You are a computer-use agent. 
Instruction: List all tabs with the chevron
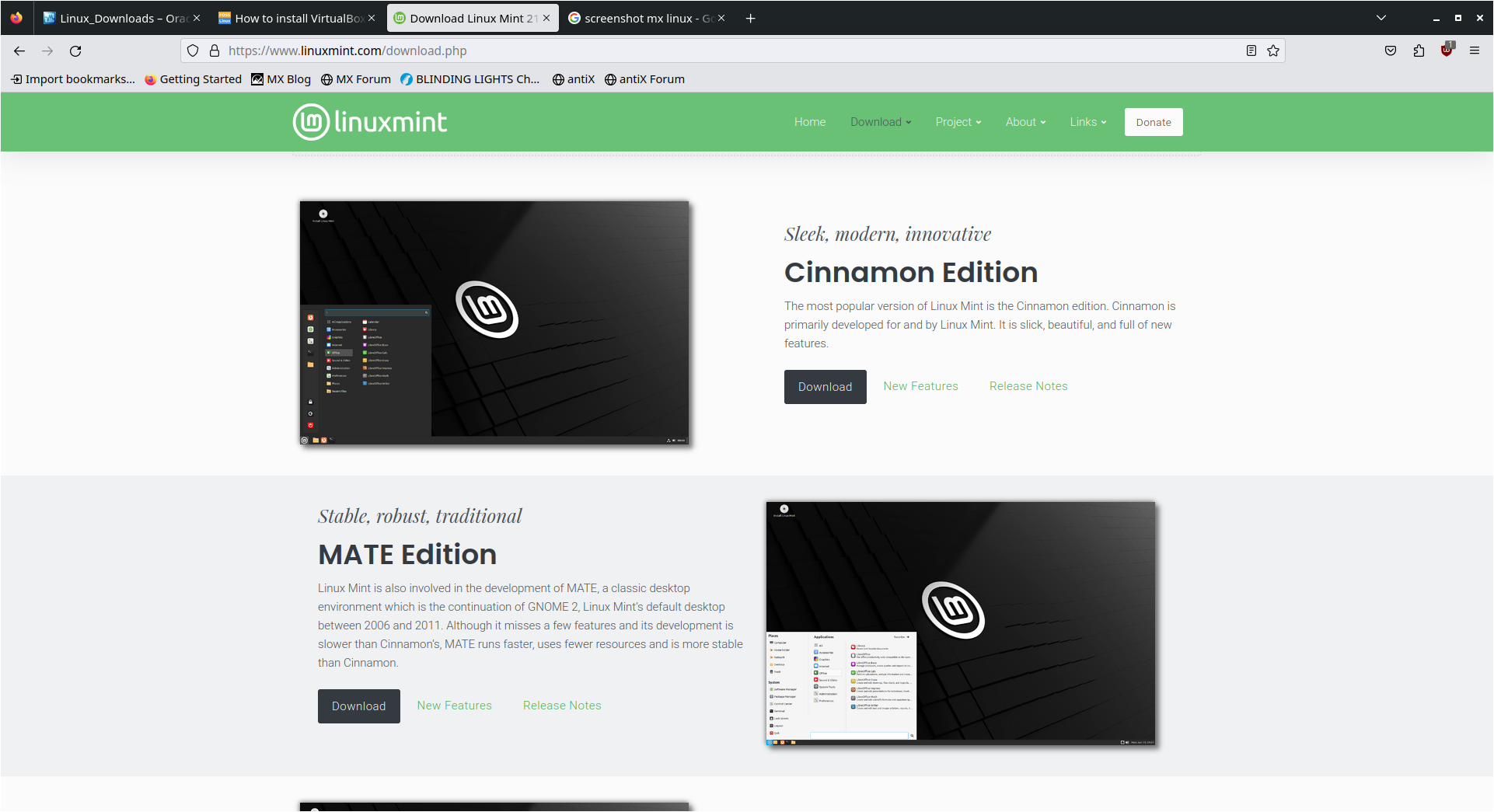[1381, 18]
